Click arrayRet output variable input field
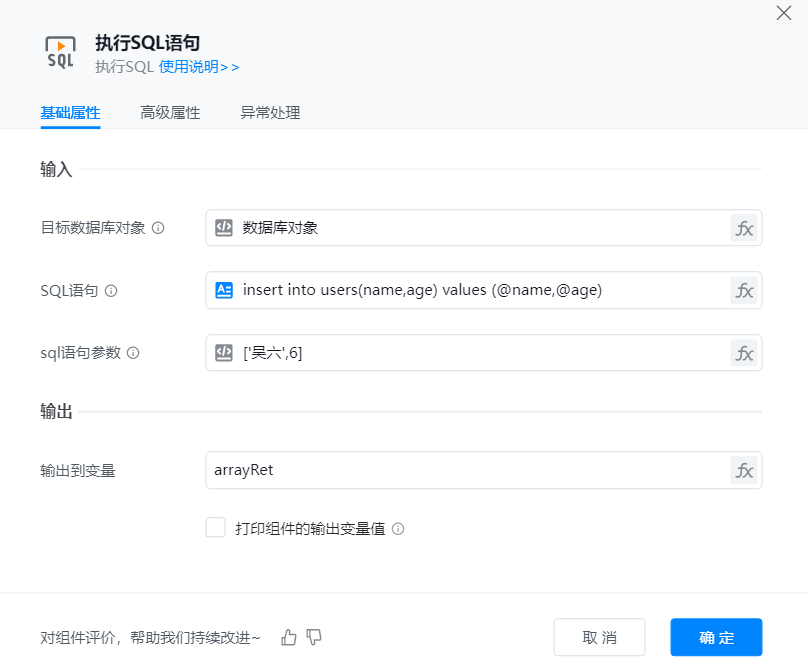808x665 pixels. coord(465,470)
